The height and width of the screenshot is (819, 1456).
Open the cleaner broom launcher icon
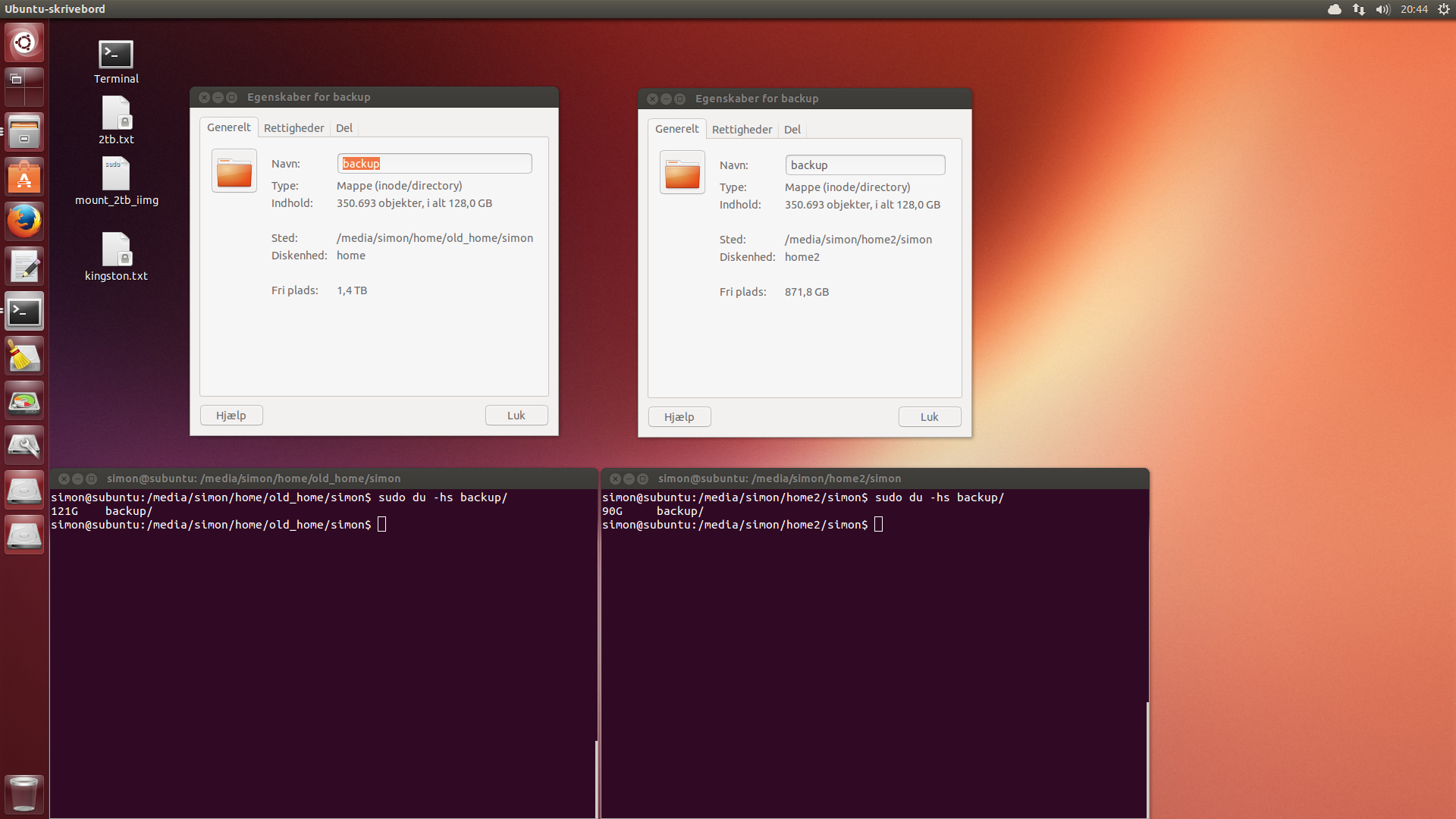coord(24,356)
